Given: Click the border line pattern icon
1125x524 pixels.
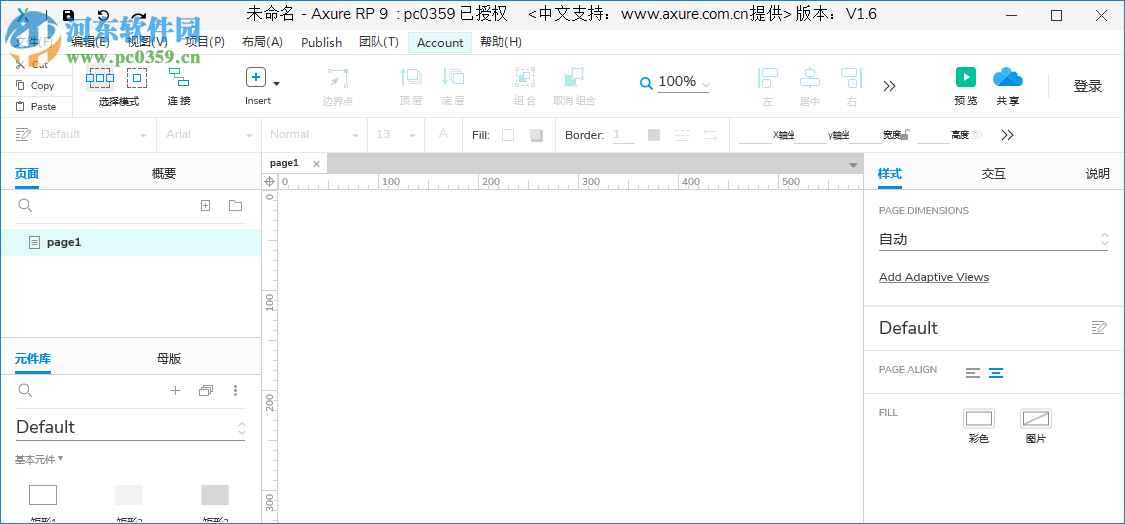Looking at the screenshot, I should 682,135.
